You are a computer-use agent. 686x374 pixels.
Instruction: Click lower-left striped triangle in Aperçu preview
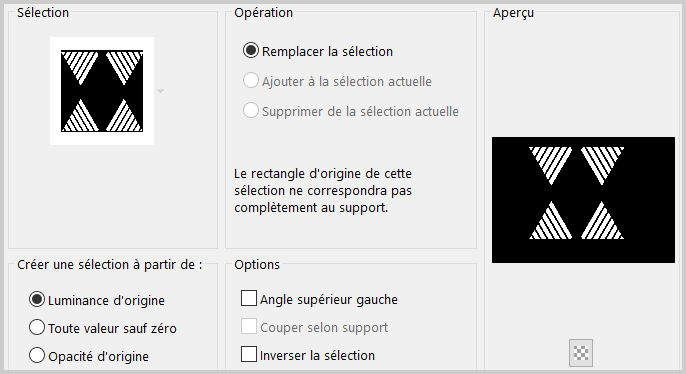tap(550, 221)
